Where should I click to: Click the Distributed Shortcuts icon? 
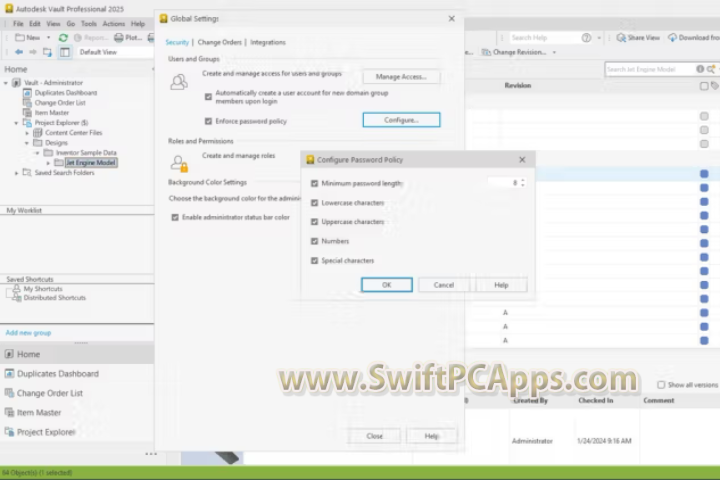point(17,298)
